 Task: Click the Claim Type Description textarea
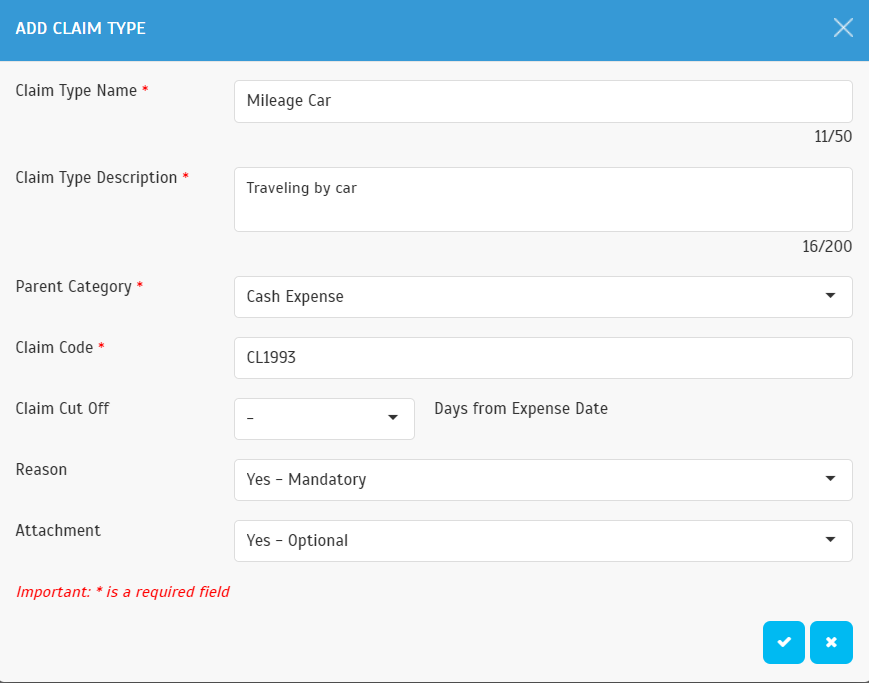pyautogui.click(x=543, y=200)
